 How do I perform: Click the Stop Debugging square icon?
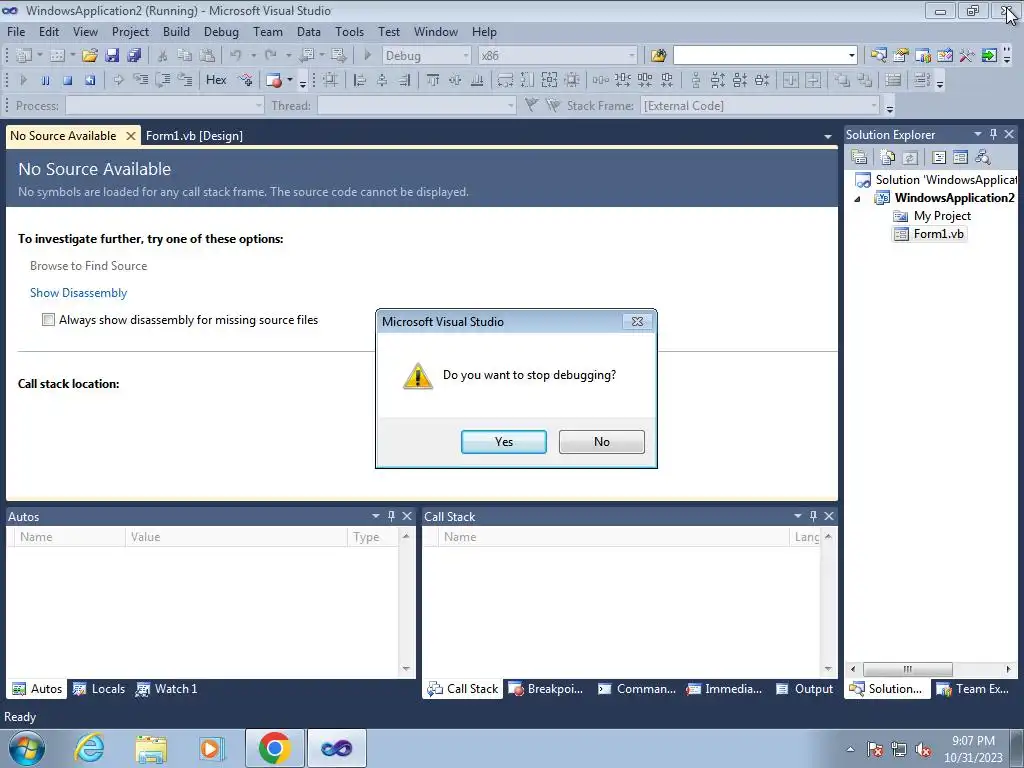(x=67, y=80)
